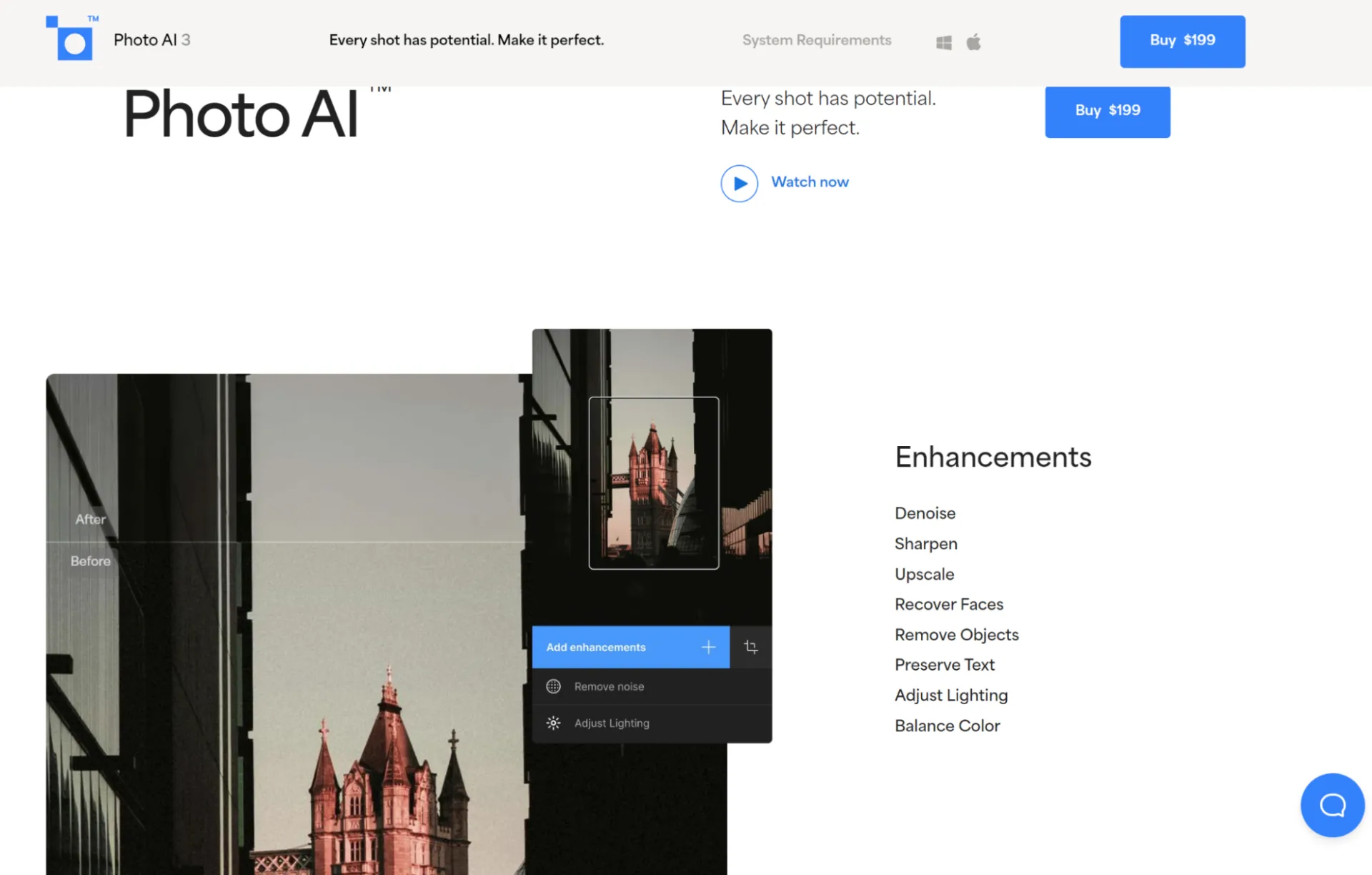Select the crop tool icon
Viewport: 1372px width, 875px height.
[750, 647]
